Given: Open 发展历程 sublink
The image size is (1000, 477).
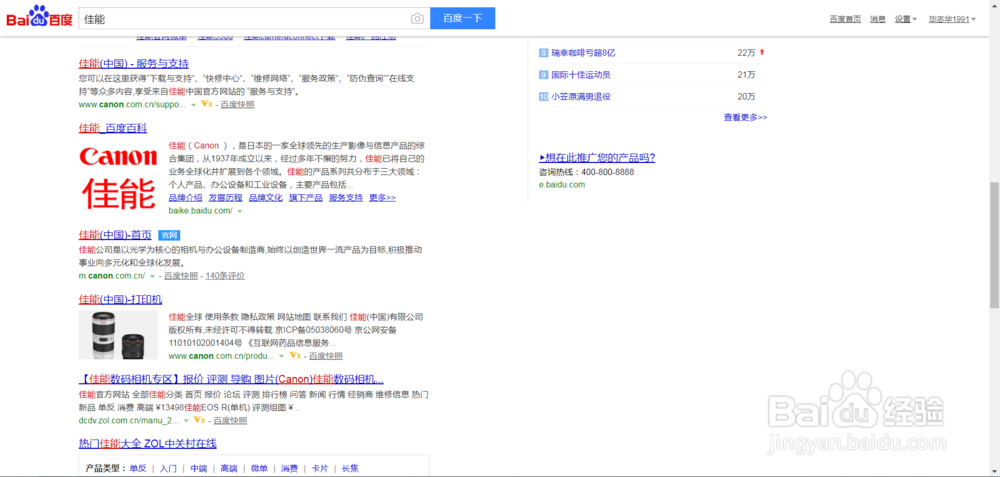Looking at the screenshot, I should (226, 198).
